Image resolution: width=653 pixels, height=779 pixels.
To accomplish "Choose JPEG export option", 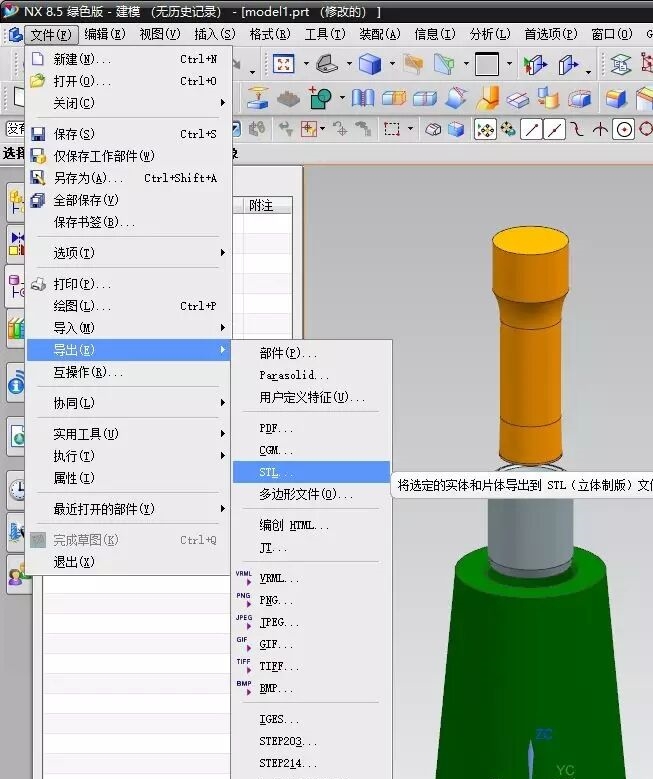I will (311, 623).
